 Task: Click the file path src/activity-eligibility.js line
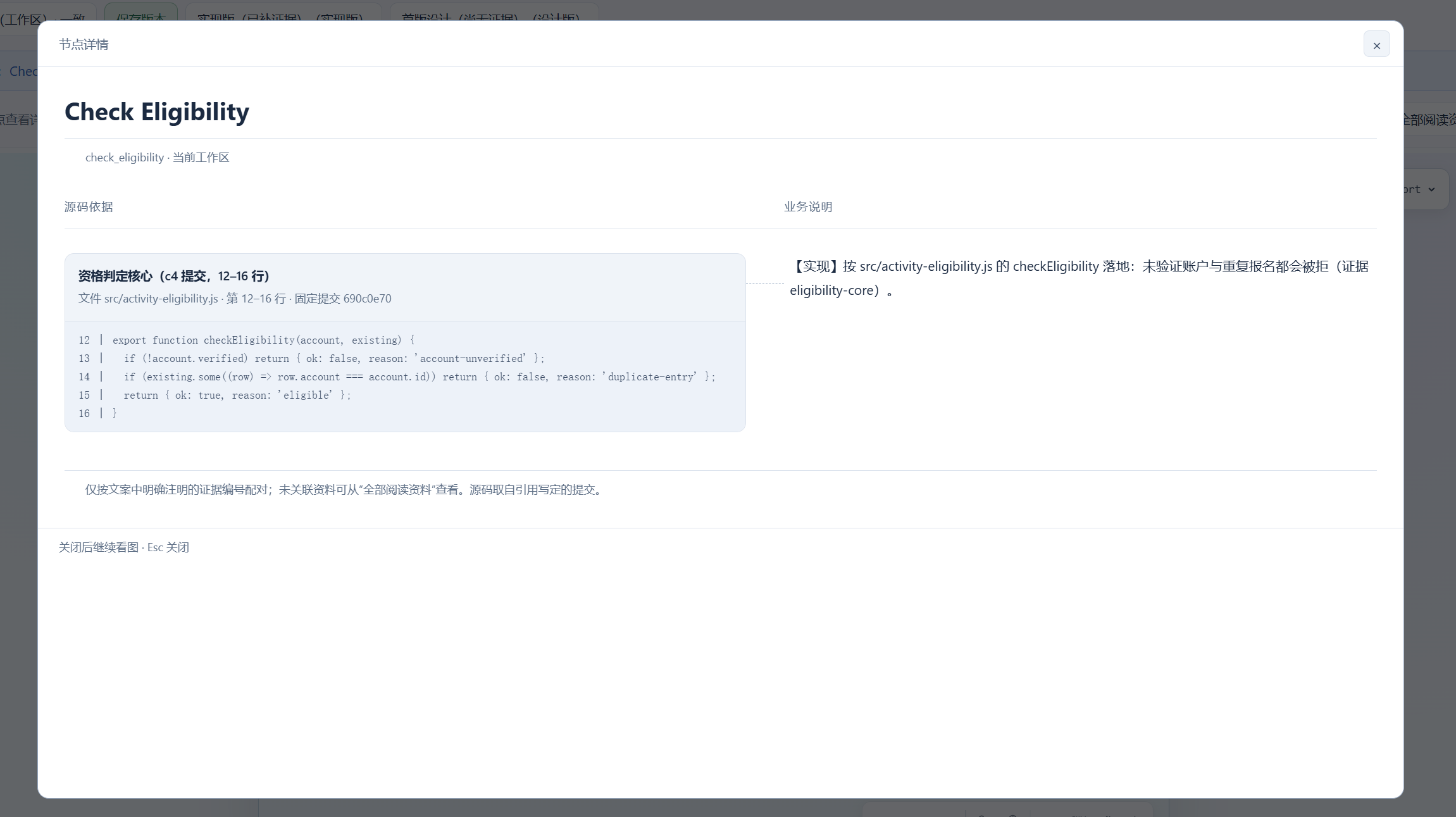coord(235,299)
